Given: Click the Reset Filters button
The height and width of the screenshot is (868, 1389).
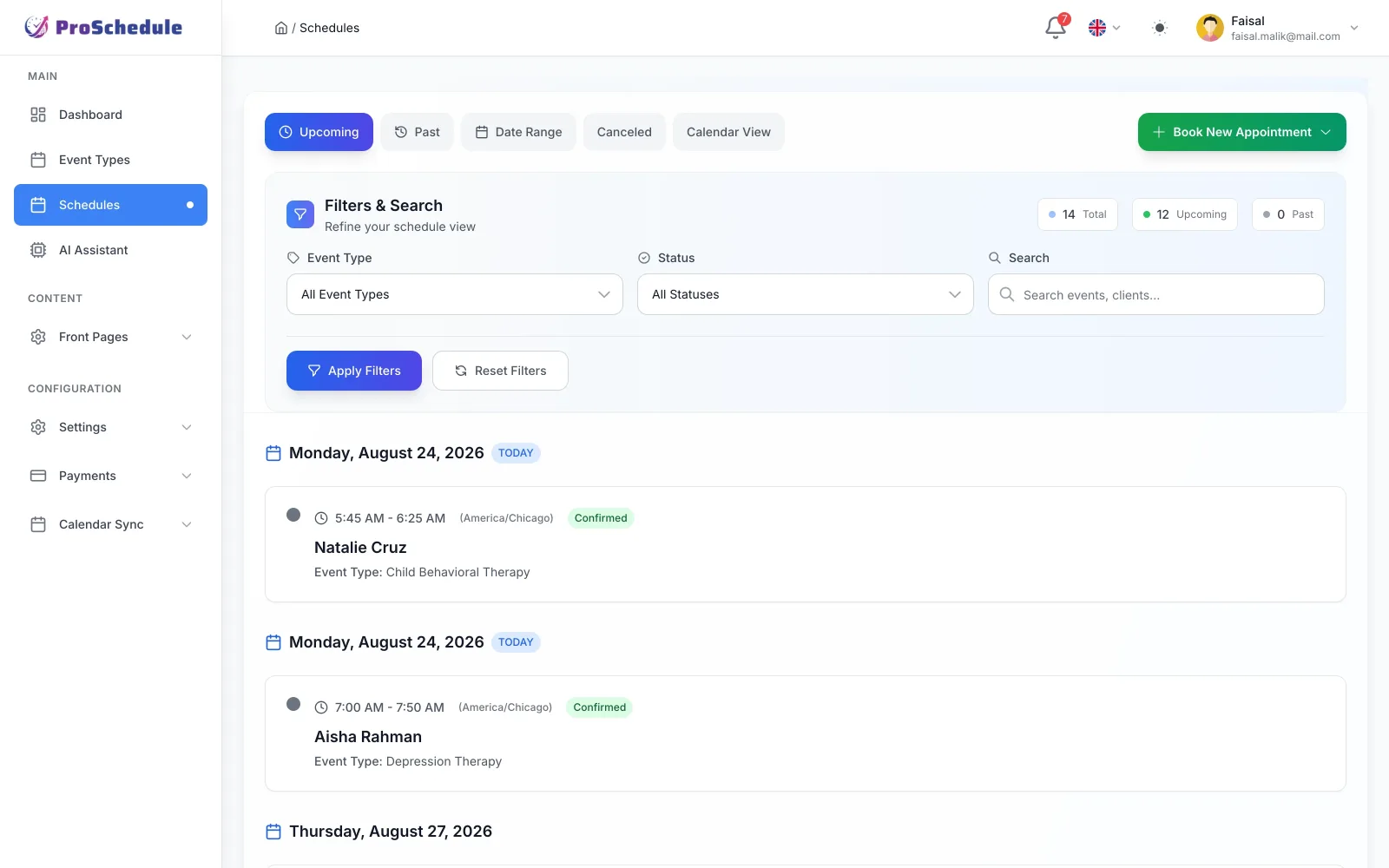Looking at the screenshot, I should click(x=500, y=371).
